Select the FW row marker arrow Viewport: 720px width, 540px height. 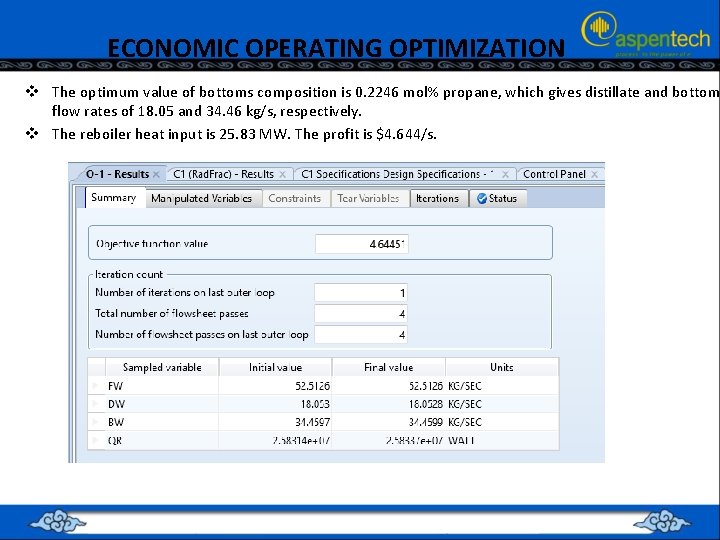(96, 386)
